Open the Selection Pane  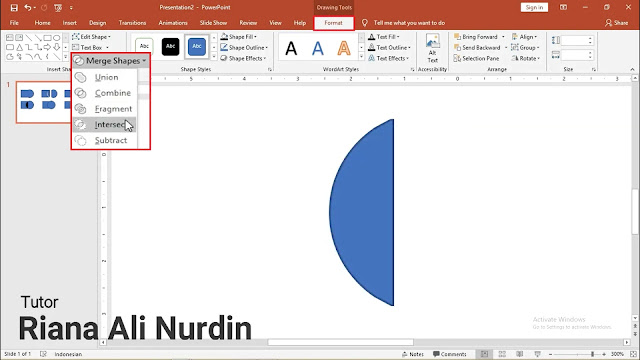pyautogui.click(x=476, y=58)
